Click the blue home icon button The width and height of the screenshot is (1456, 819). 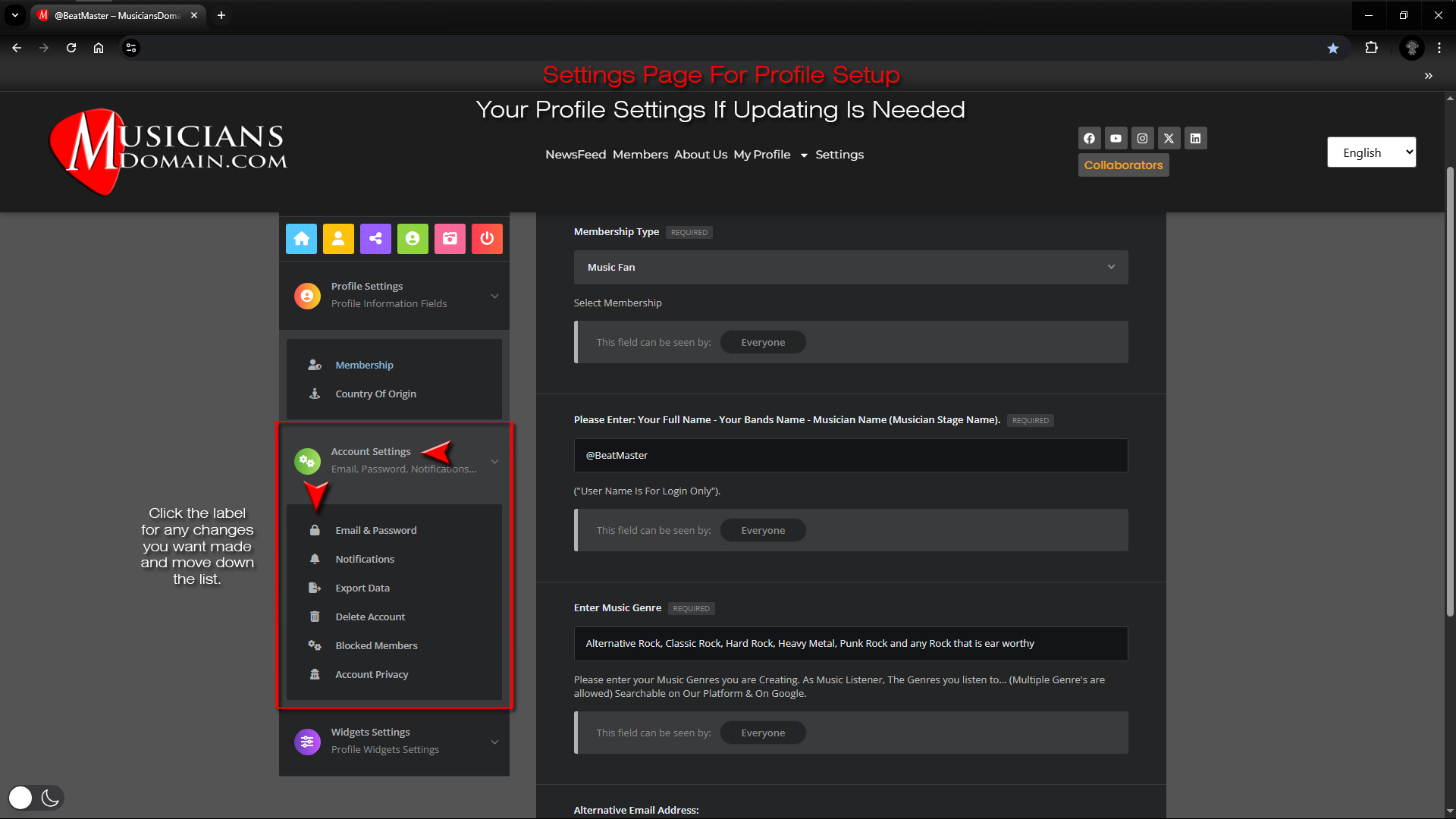pos(301,239)
